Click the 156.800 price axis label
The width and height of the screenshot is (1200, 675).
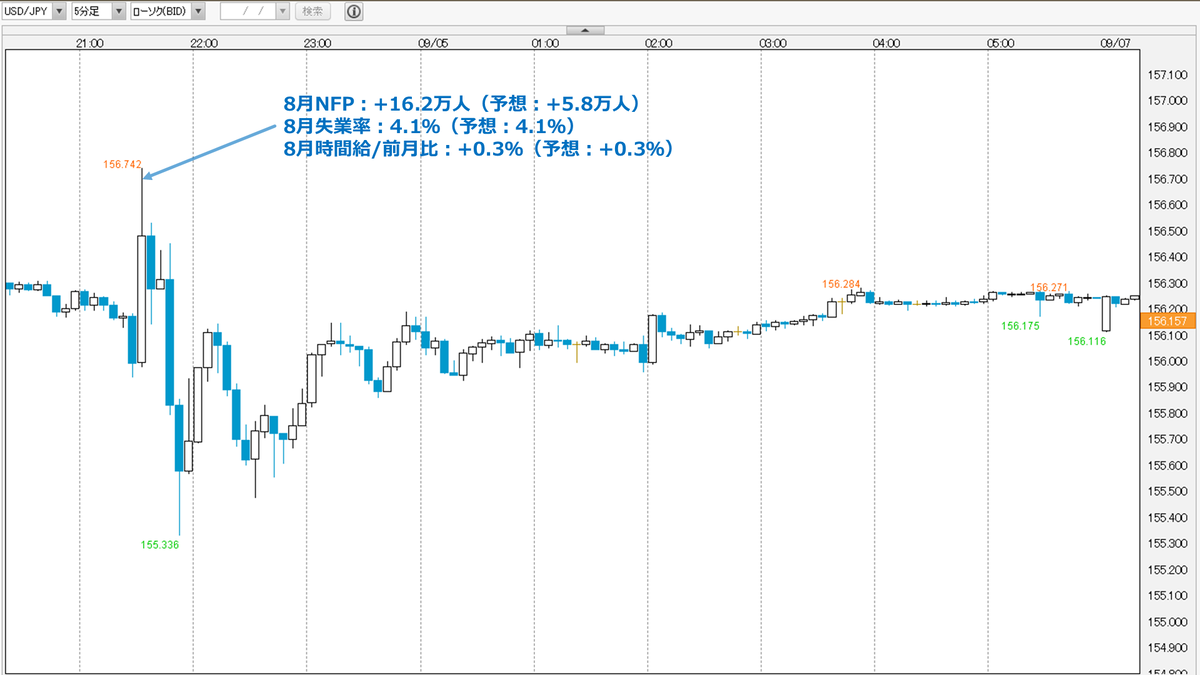(x=1167, y=153)
